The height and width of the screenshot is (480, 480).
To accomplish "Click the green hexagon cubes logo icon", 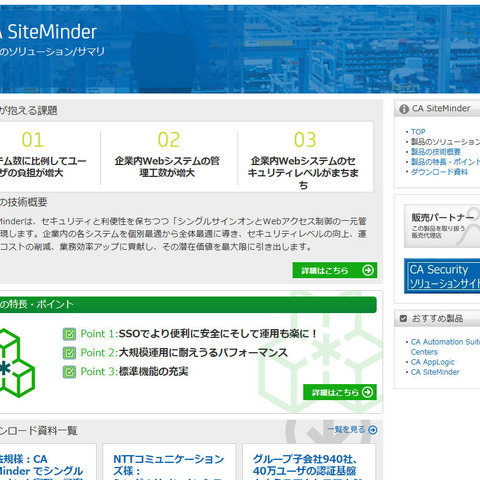I will 16,363.
